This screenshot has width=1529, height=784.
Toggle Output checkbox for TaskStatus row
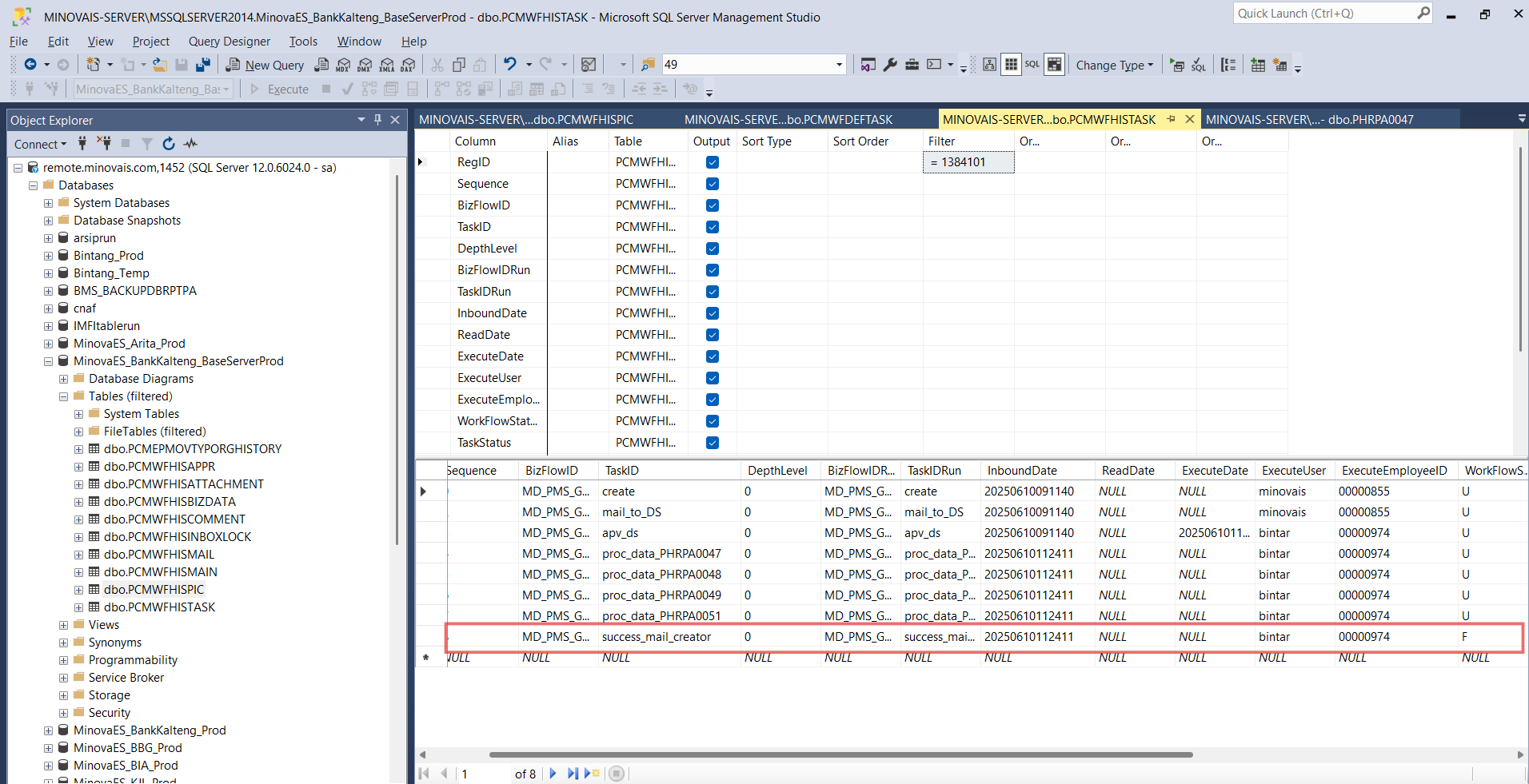coord(713,443)
